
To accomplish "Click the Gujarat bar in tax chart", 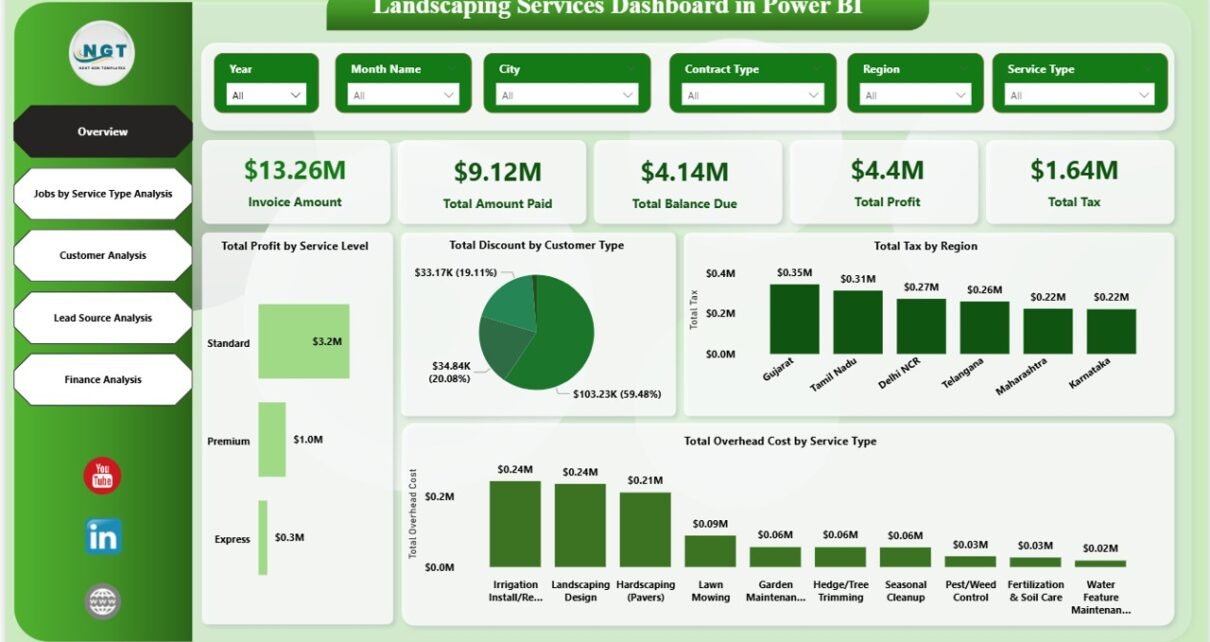I will pyautogui.click(x=794, y=318).
